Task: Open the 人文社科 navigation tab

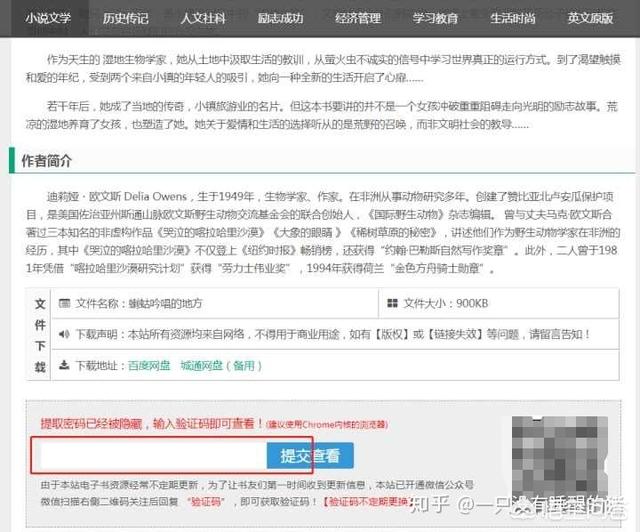Action: pyautogui.click(x=203, y=18)
